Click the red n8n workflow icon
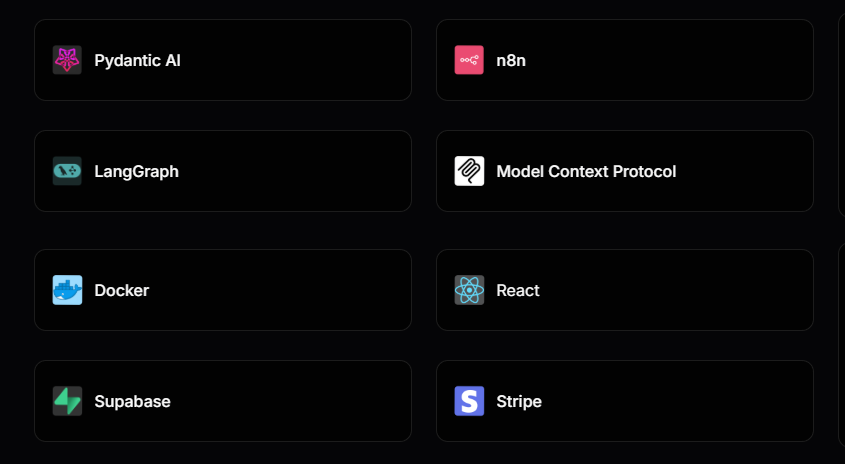 [x=469, y=60]
